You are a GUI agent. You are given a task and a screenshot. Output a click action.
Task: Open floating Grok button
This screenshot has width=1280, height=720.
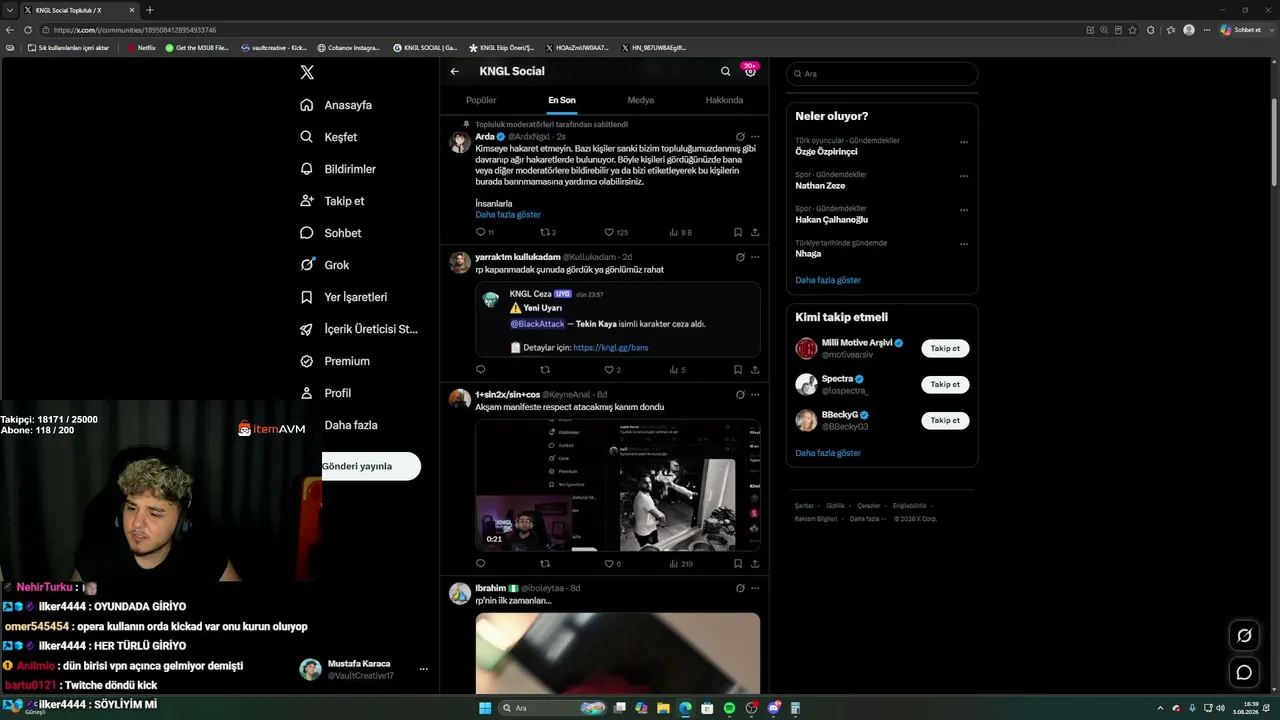click(x=1244, y=635)
